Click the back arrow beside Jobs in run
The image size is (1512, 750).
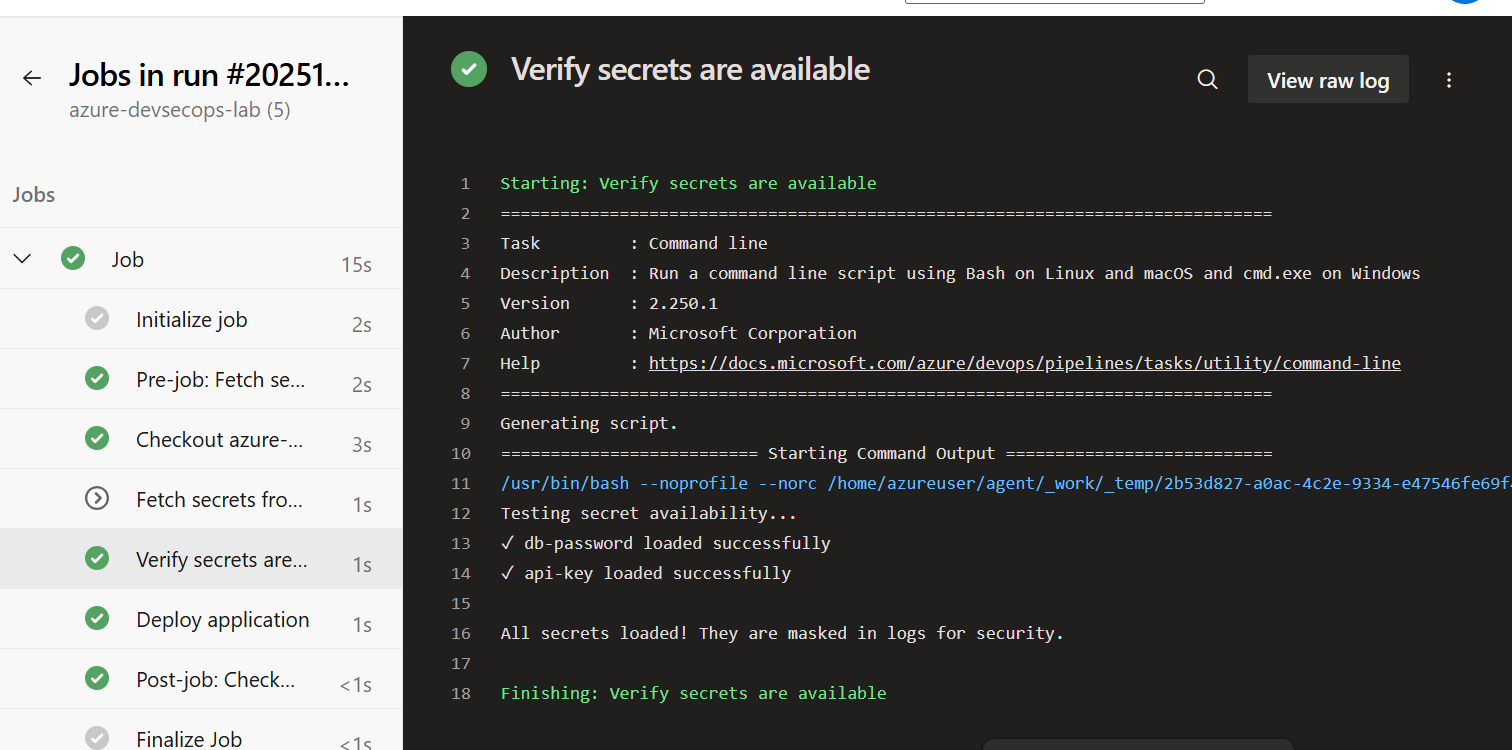(32, 78)
